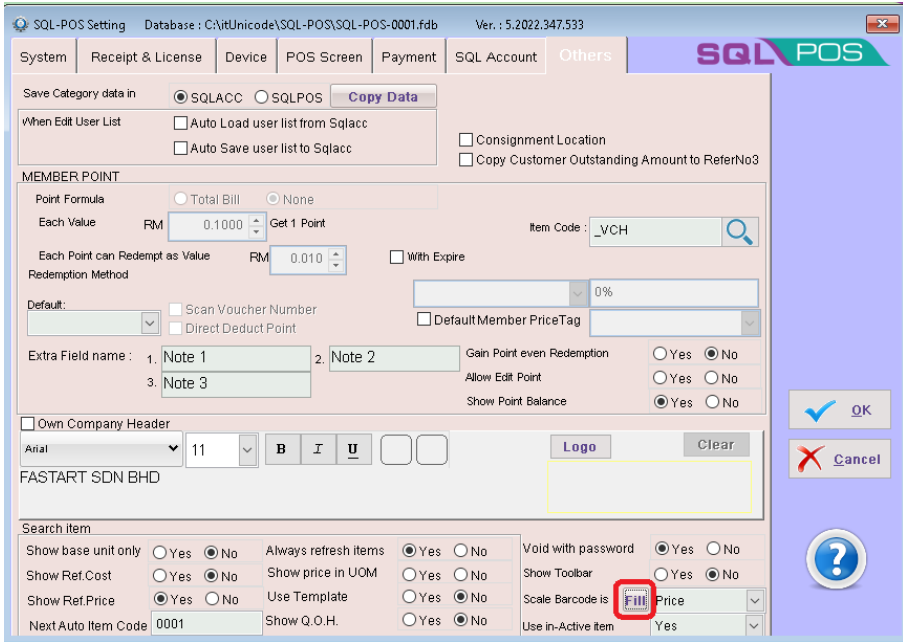Toggle Underline formatting button
903x642 pixels.
tap(352, 450)
